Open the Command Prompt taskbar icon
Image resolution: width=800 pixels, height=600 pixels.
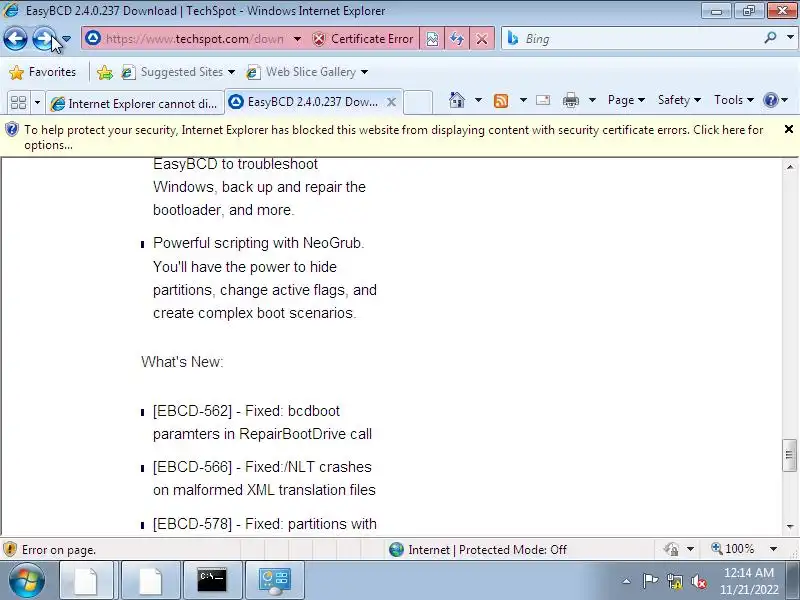coord(213,580)
